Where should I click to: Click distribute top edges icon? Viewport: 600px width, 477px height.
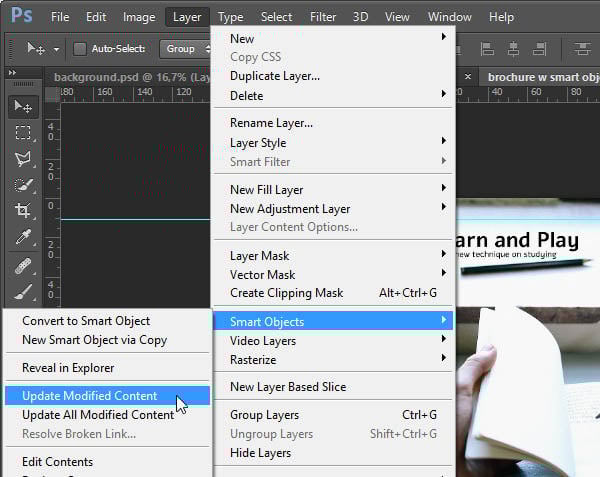pyautogui.click(x=582, y=49)
